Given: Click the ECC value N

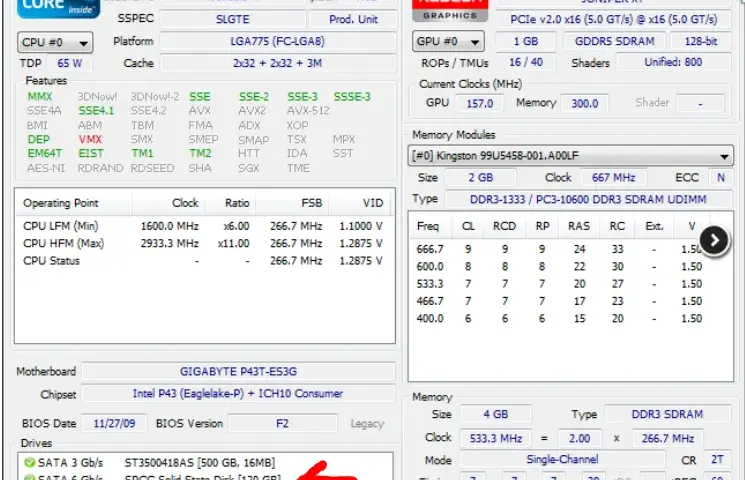Looking at the screenshot, I should click(x=721, y=178).
